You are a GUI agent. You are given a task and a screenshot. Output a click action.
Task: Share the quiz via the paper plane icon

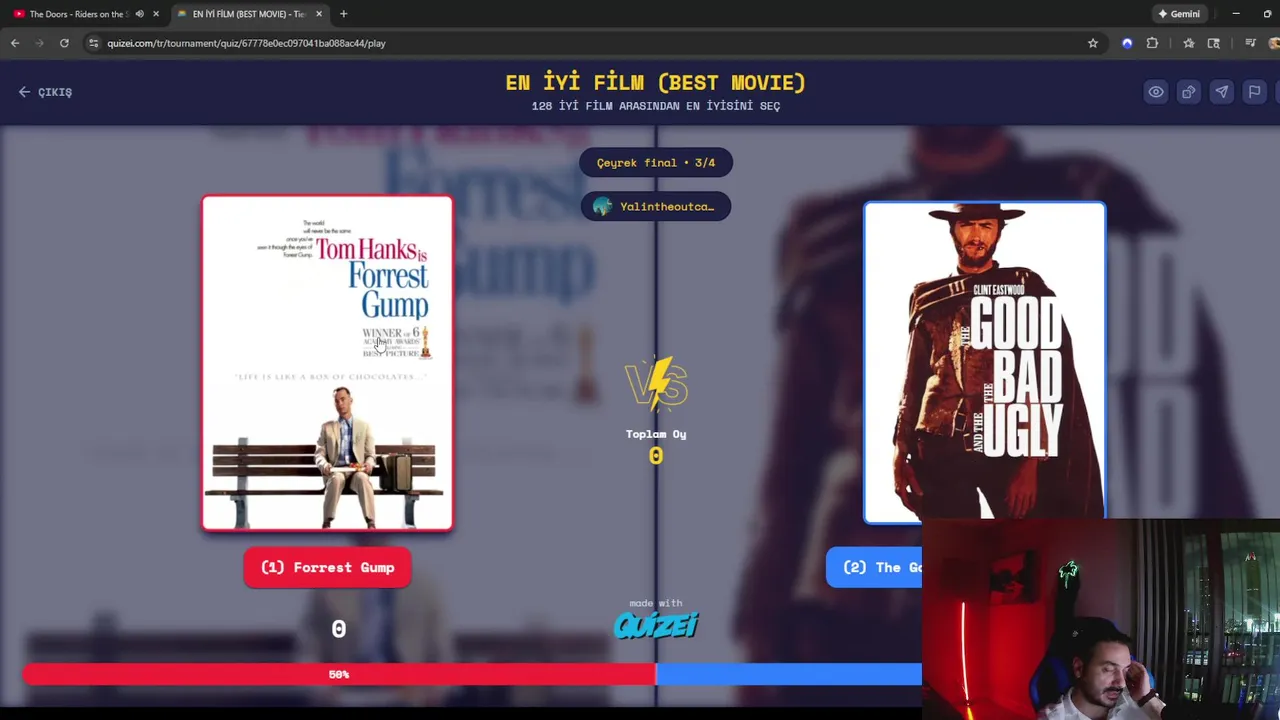1222,92
